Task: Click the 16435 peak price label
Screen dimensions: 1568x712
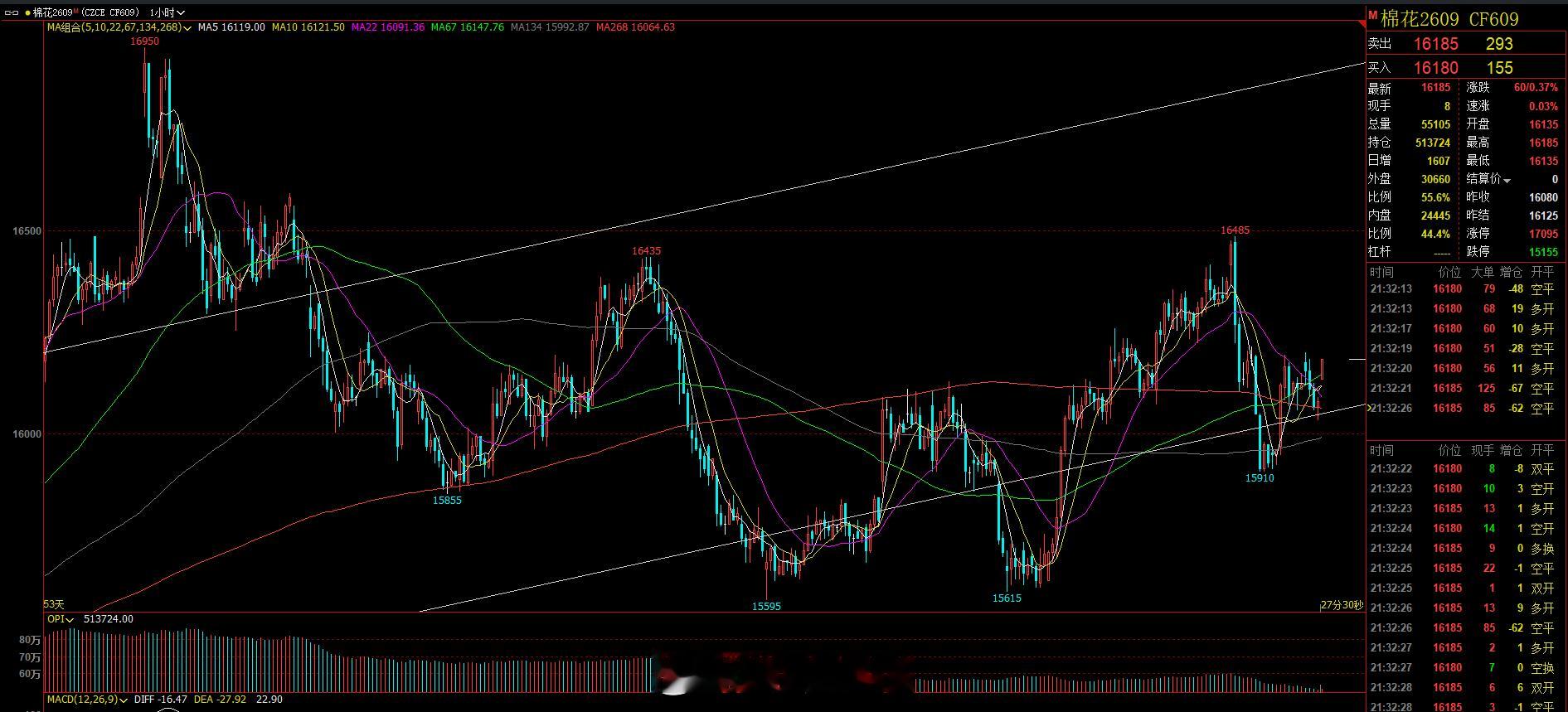Action: 646,250
